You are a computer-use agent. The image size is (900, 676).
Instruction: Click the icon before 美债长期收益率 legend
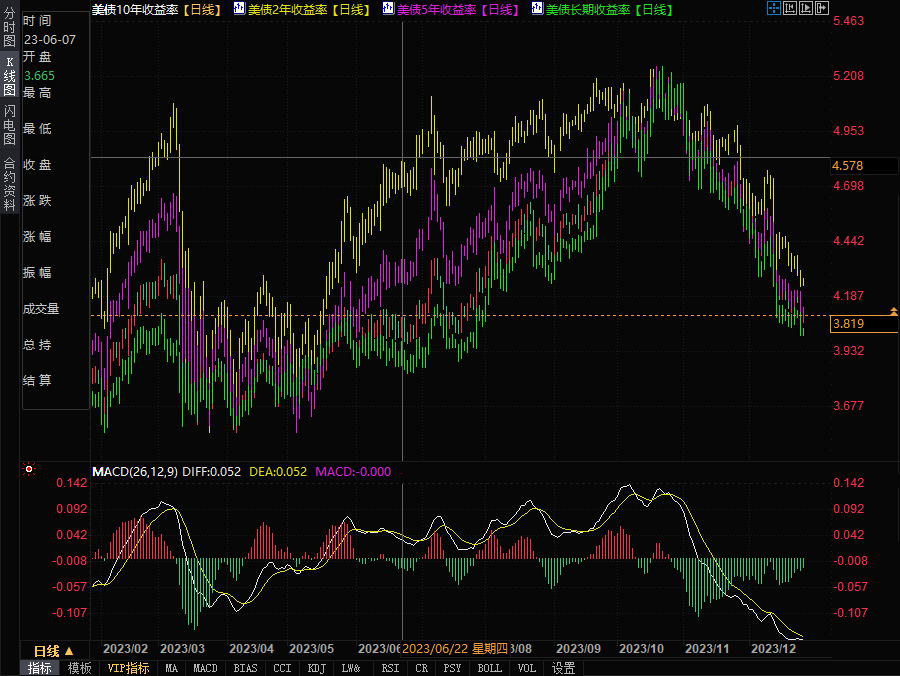pos(538,9)
